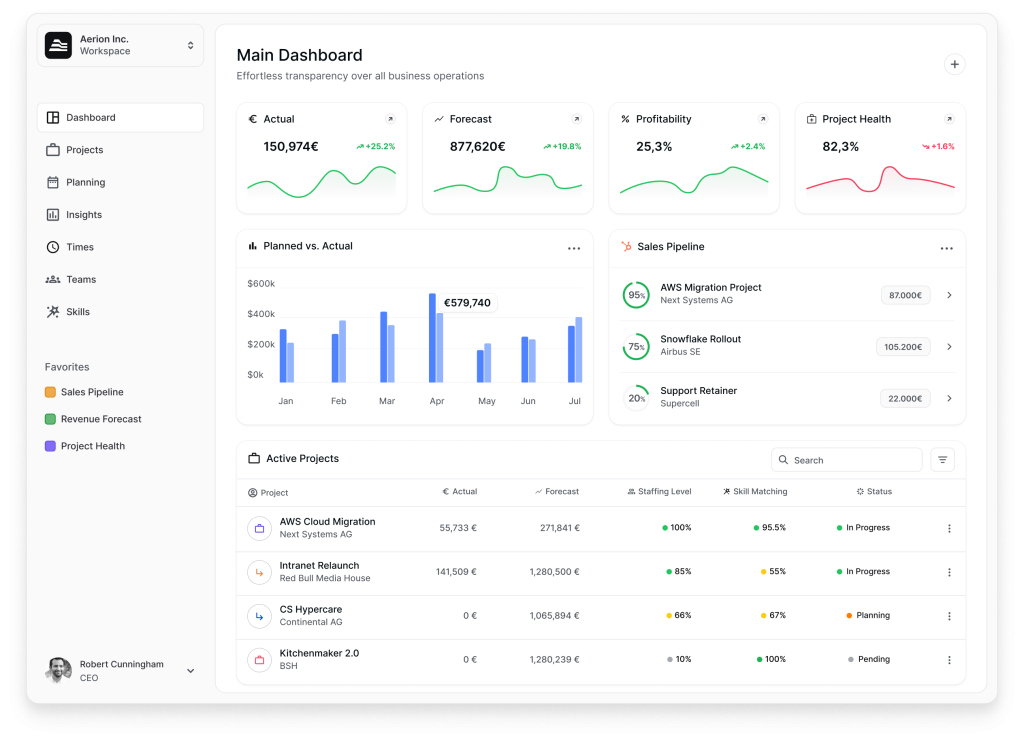Click the plus icon beside Main Dashboard
The width and height of the screenshot is (1024, 743).
tap(954, 64)
